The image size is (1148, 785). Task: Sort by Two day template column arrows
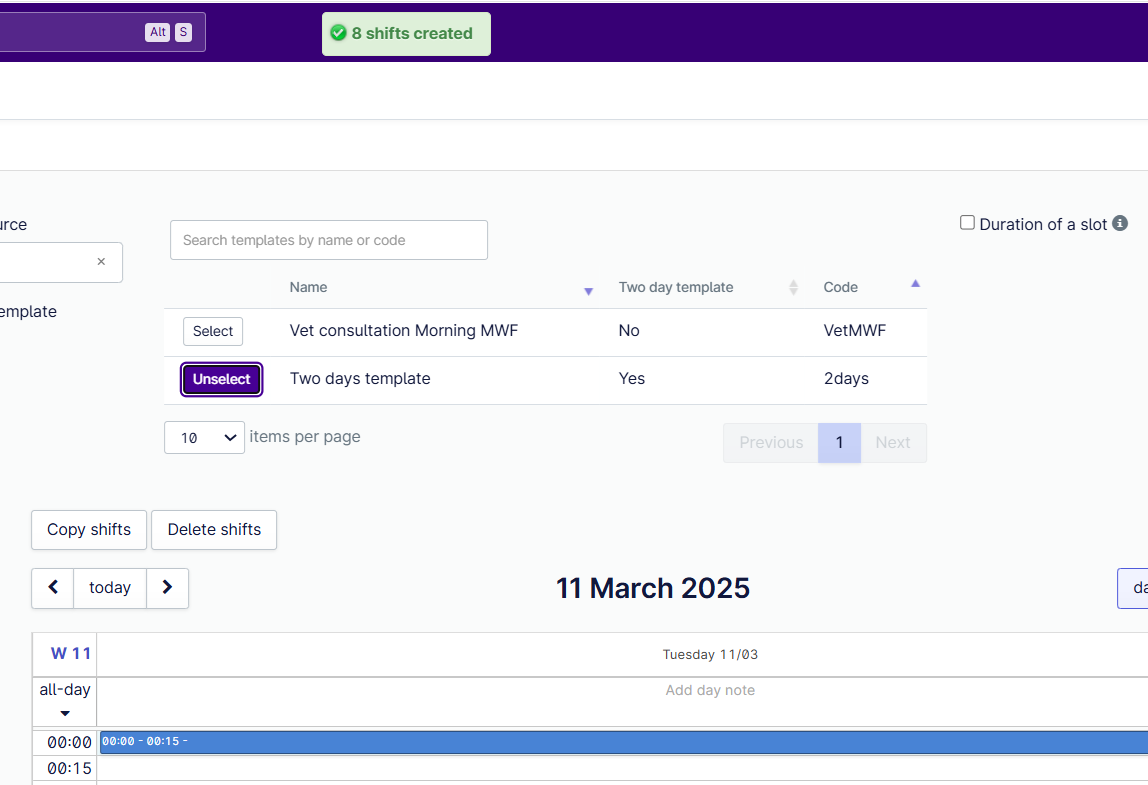coord(793,287)
